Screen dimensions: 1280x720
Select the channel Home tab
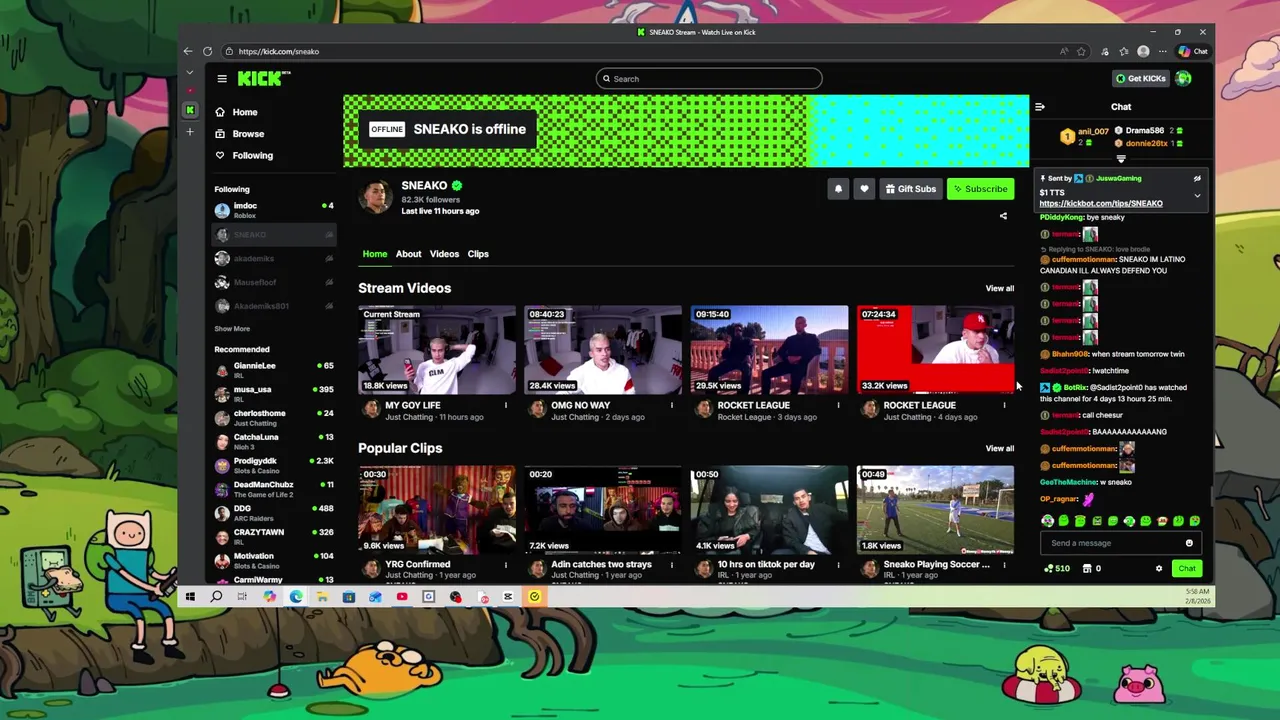[x=374, y=254]
